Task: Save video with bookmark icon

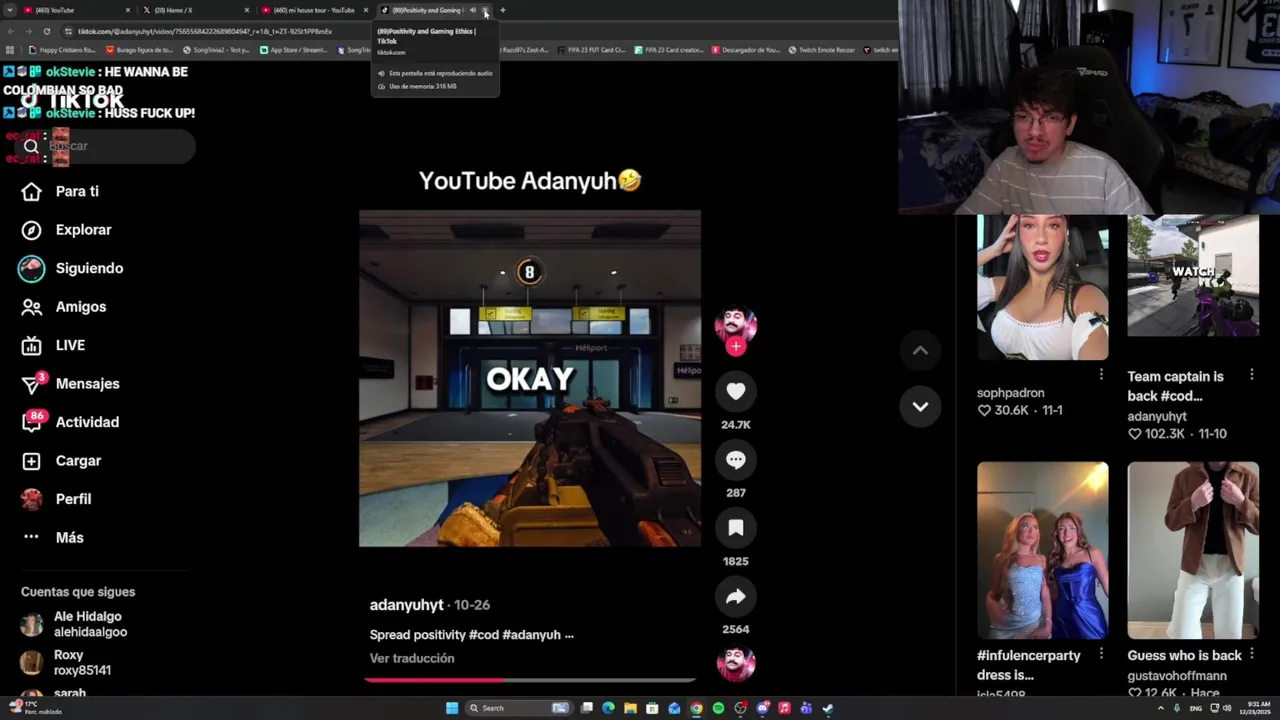Action: click(x=736, y=528)
